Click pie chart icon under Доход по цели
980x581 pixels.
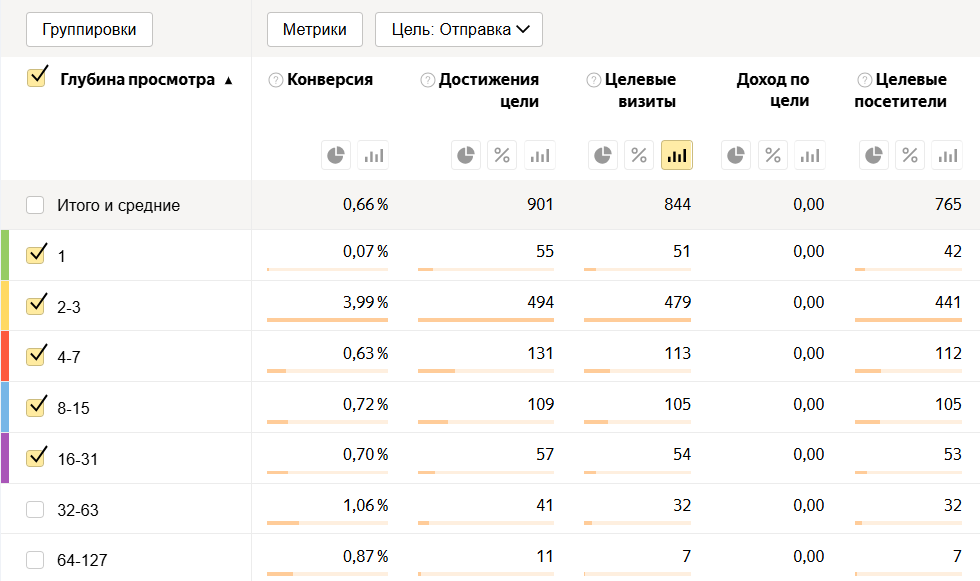pos(736,155)
